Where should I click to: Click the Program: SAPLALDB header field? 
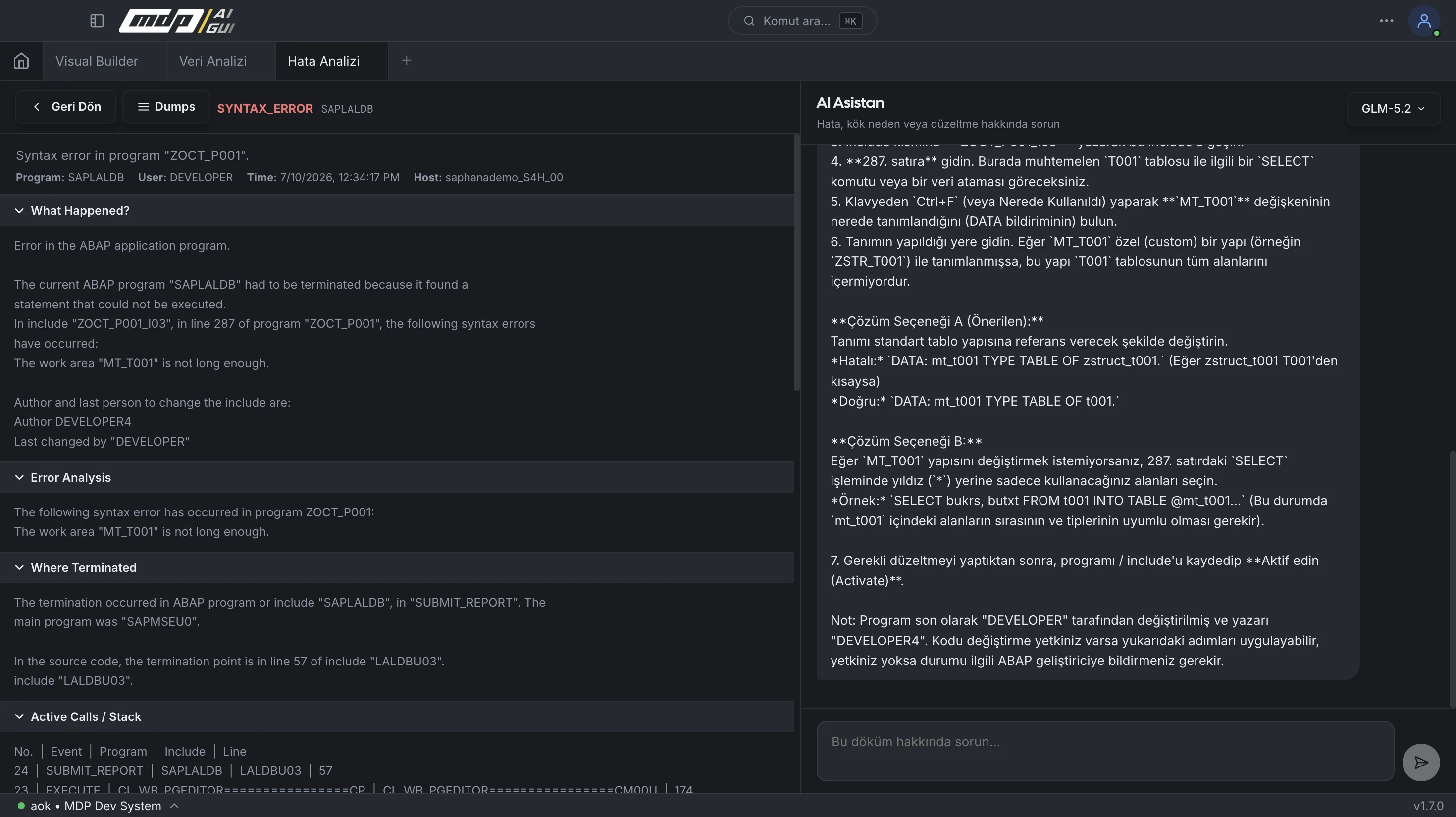[69, 177]
